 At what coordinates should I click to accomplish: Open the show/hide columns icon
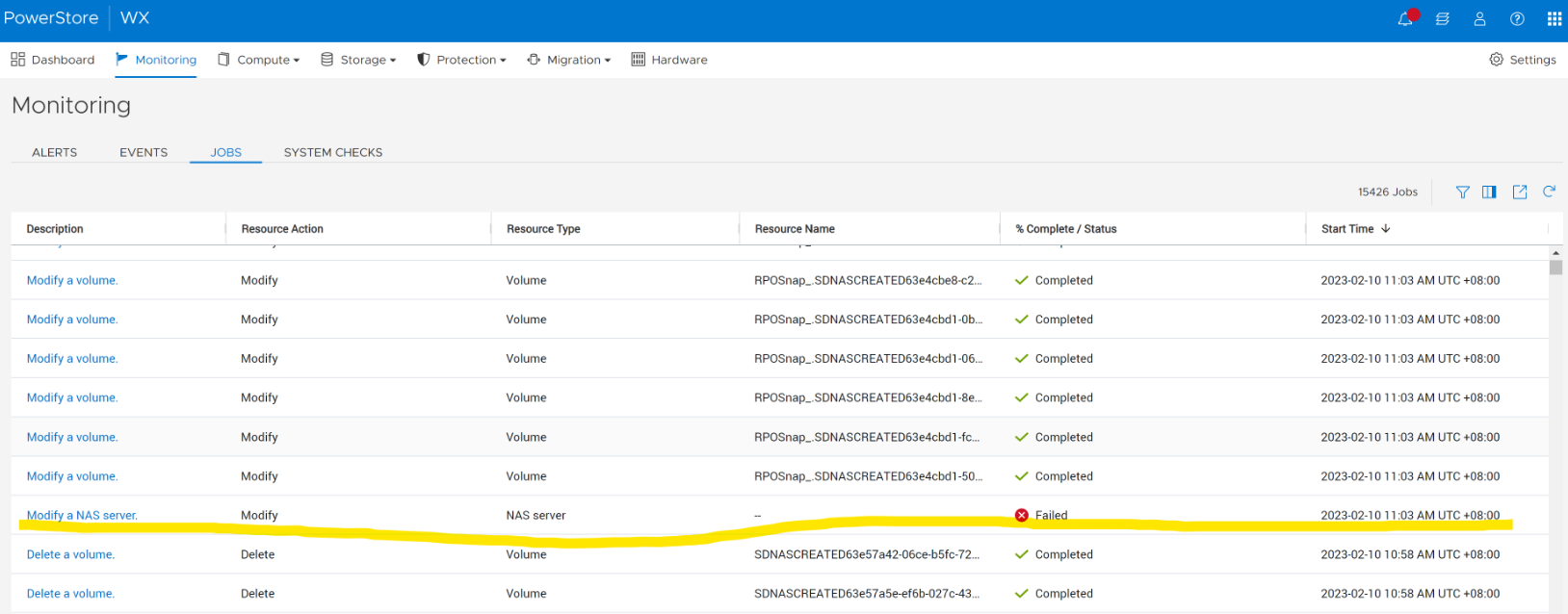1489,192
